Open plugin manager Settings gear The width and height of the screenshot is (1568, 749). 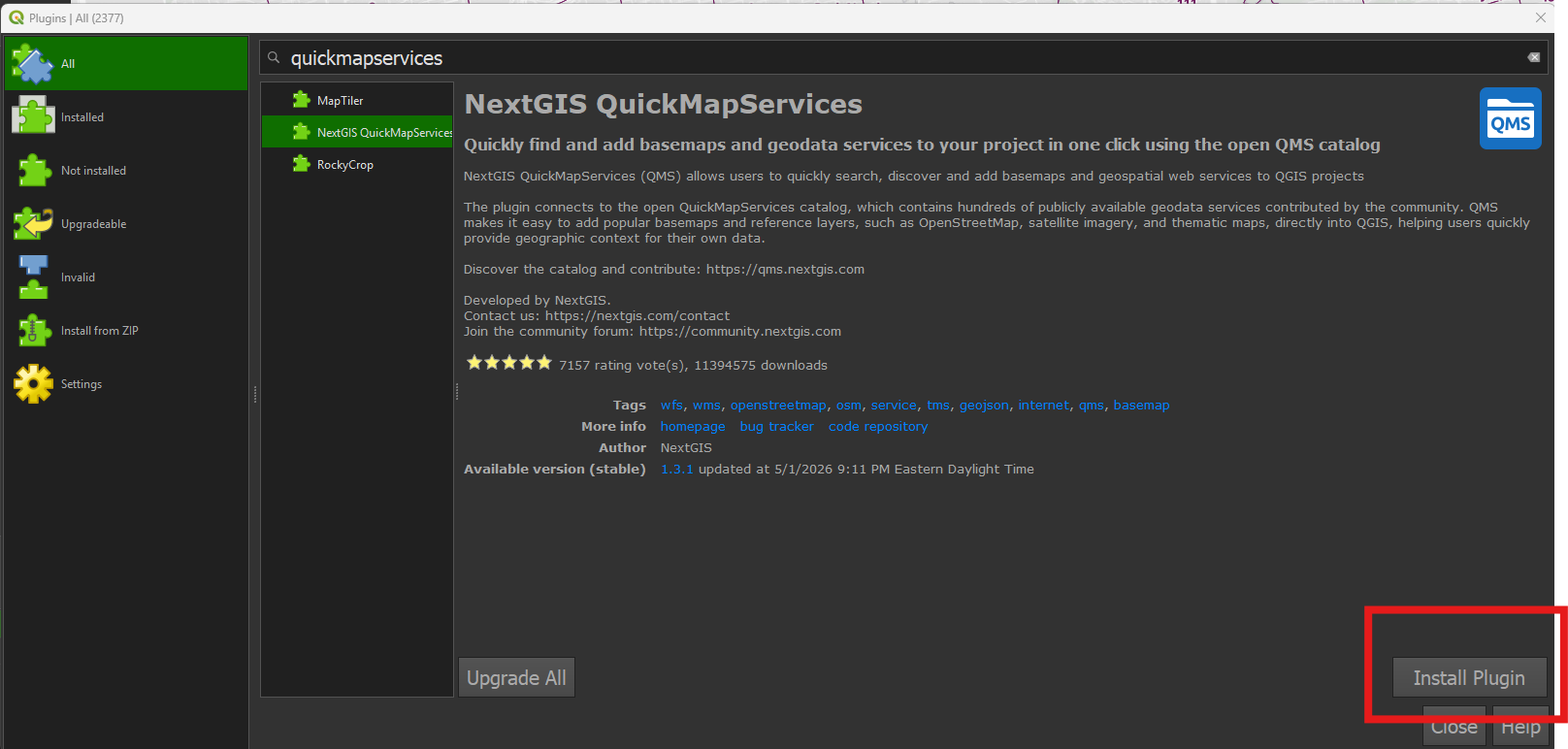33,384
